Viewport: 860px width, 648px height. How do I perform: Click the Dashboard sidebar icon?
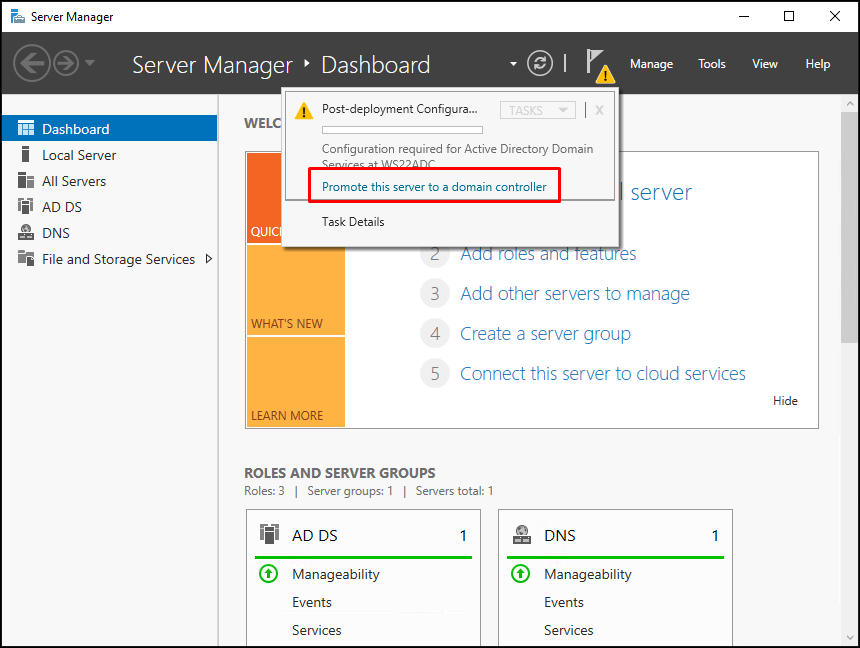(x=26, y=128)
